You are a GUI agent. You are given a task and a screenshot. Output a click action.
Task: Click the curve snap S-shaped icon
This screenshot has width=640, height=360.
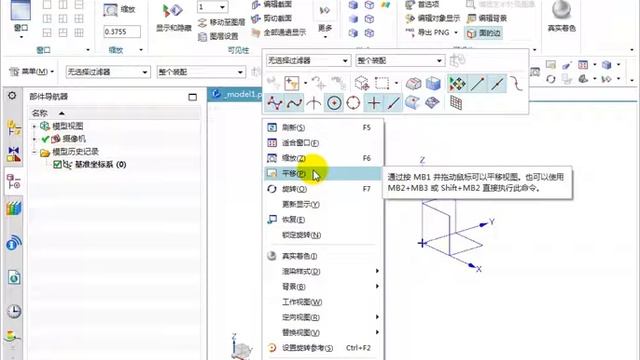(x=516, y=83)
